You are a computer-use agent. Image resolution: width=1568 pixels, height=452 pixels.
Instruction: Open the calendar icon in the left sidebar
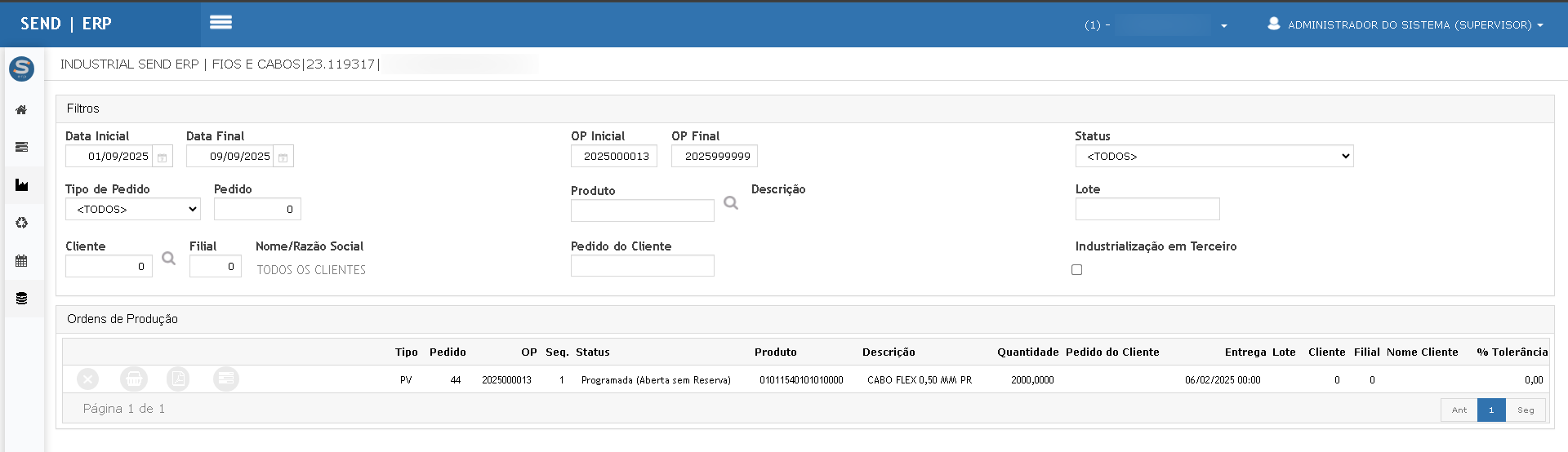(x=21, y=261)
